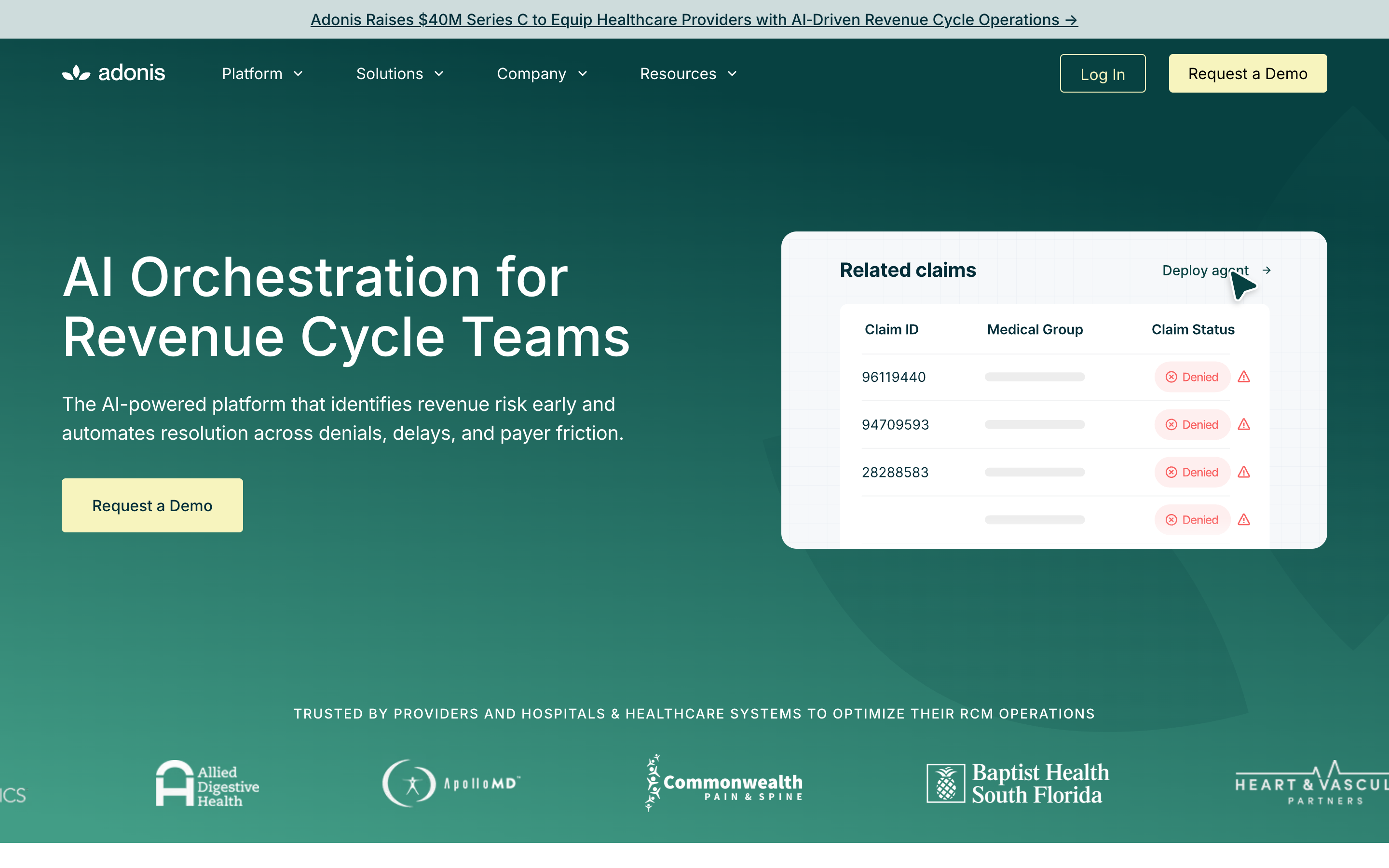
Task: Click the Deploy agent arrow icon
Action: pos(1267,271)
